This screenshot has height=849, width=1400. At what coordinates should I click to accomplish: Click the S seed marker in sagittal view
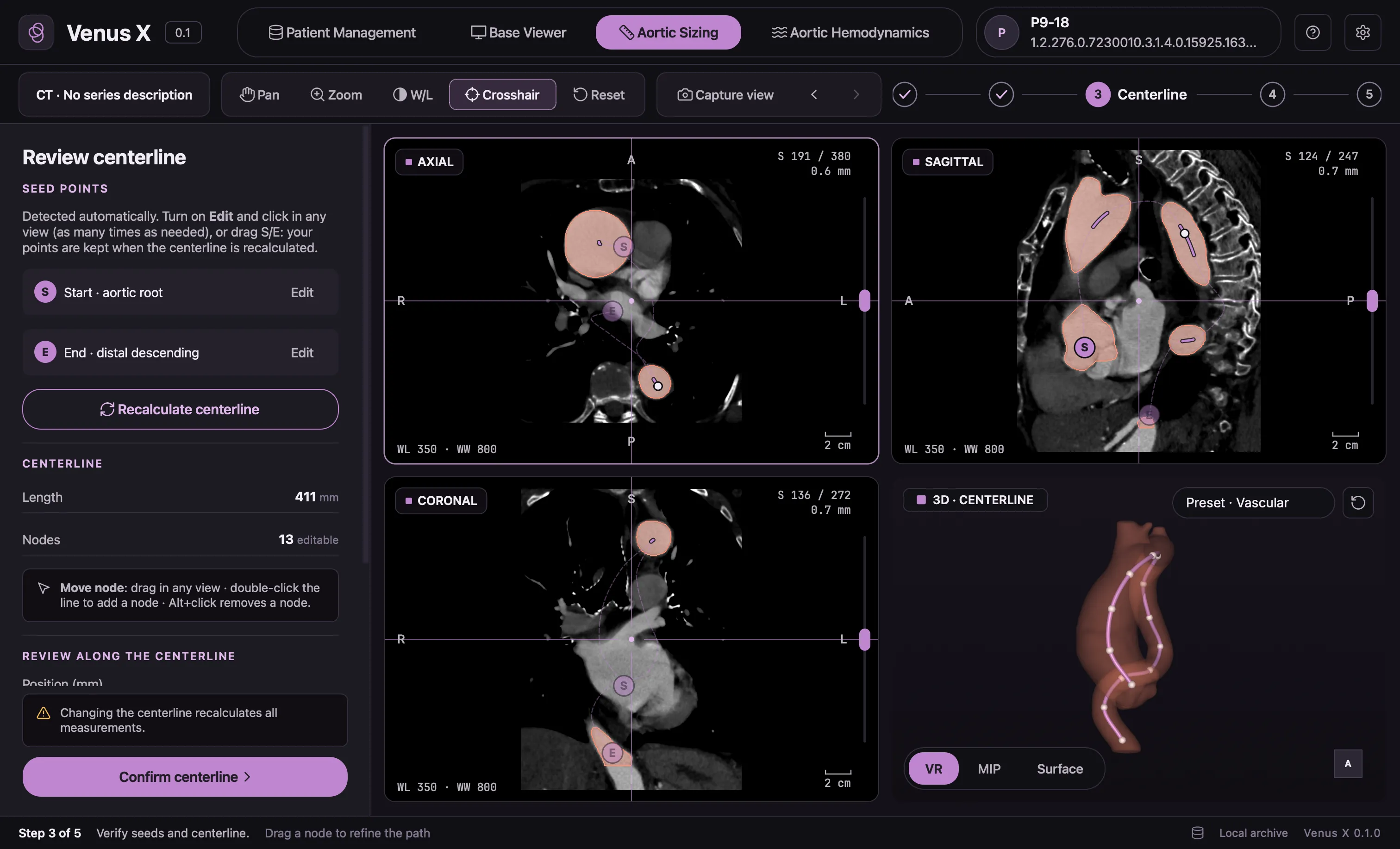coord(1084,347)
